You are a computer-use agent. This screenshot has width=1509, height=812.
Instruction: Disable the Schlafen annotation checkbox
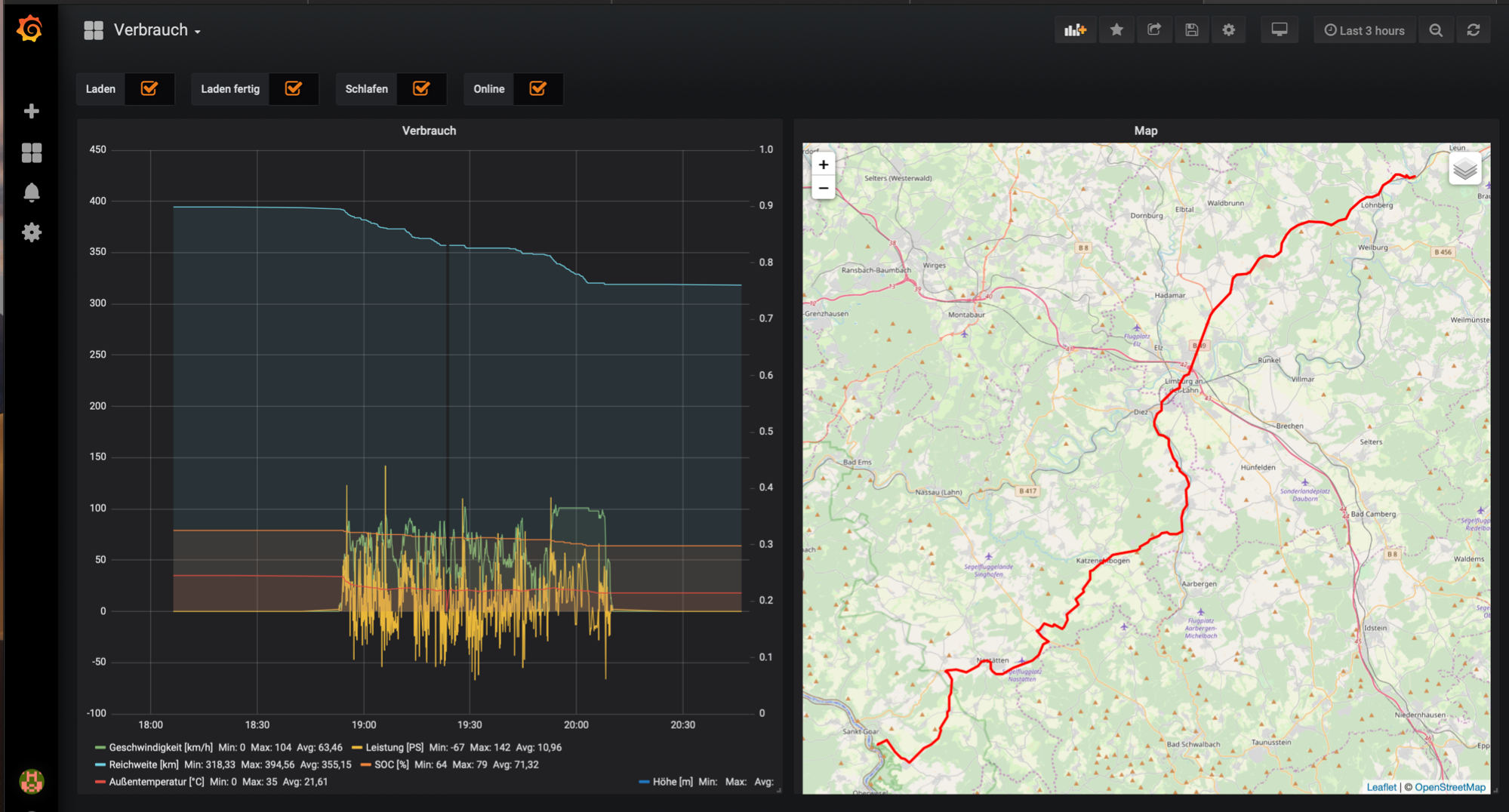421,89
